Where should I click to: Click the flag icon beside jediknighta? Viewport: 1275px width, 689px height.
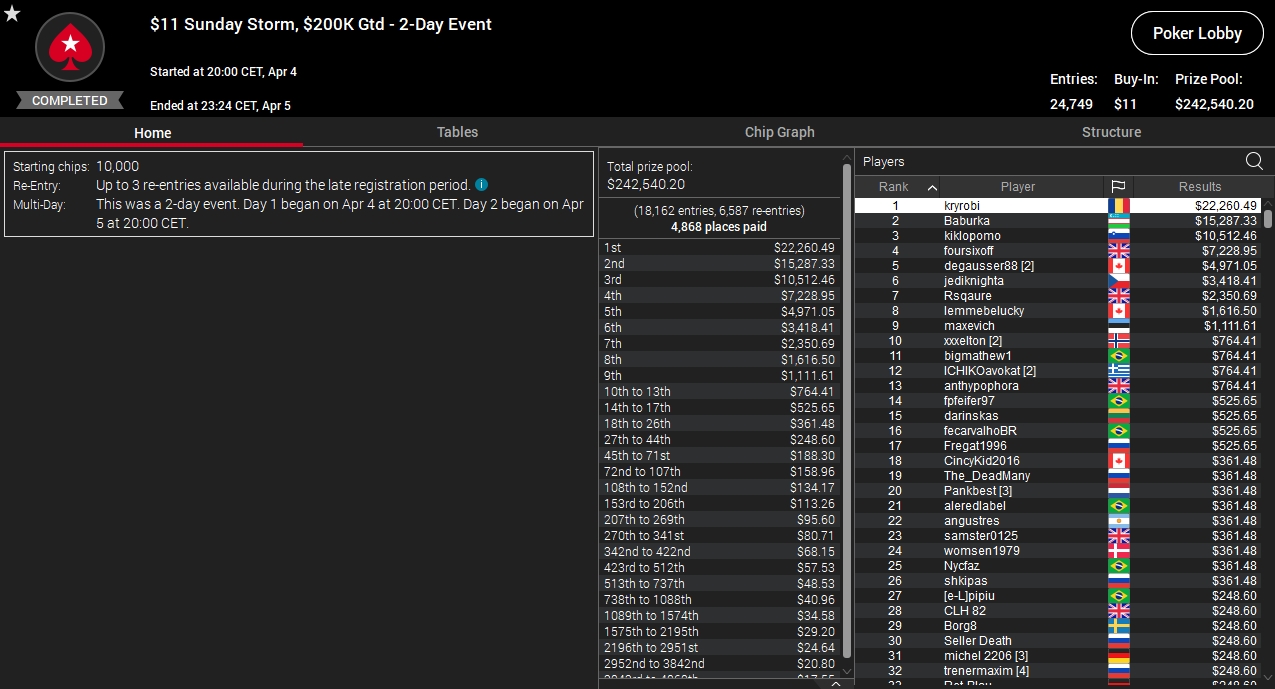(1118, 281)
